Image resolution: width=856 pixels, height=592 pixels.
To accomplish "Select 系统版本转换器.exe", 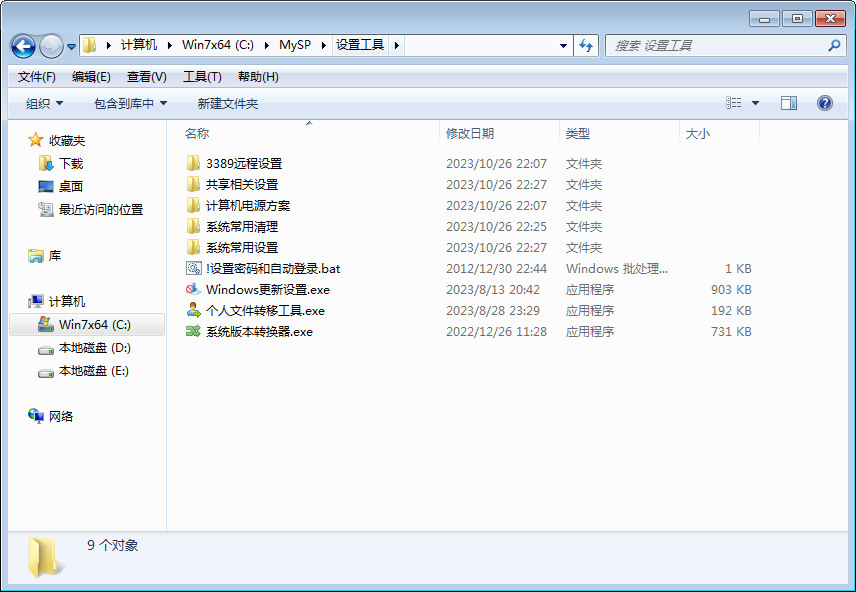I will point(249,331).
